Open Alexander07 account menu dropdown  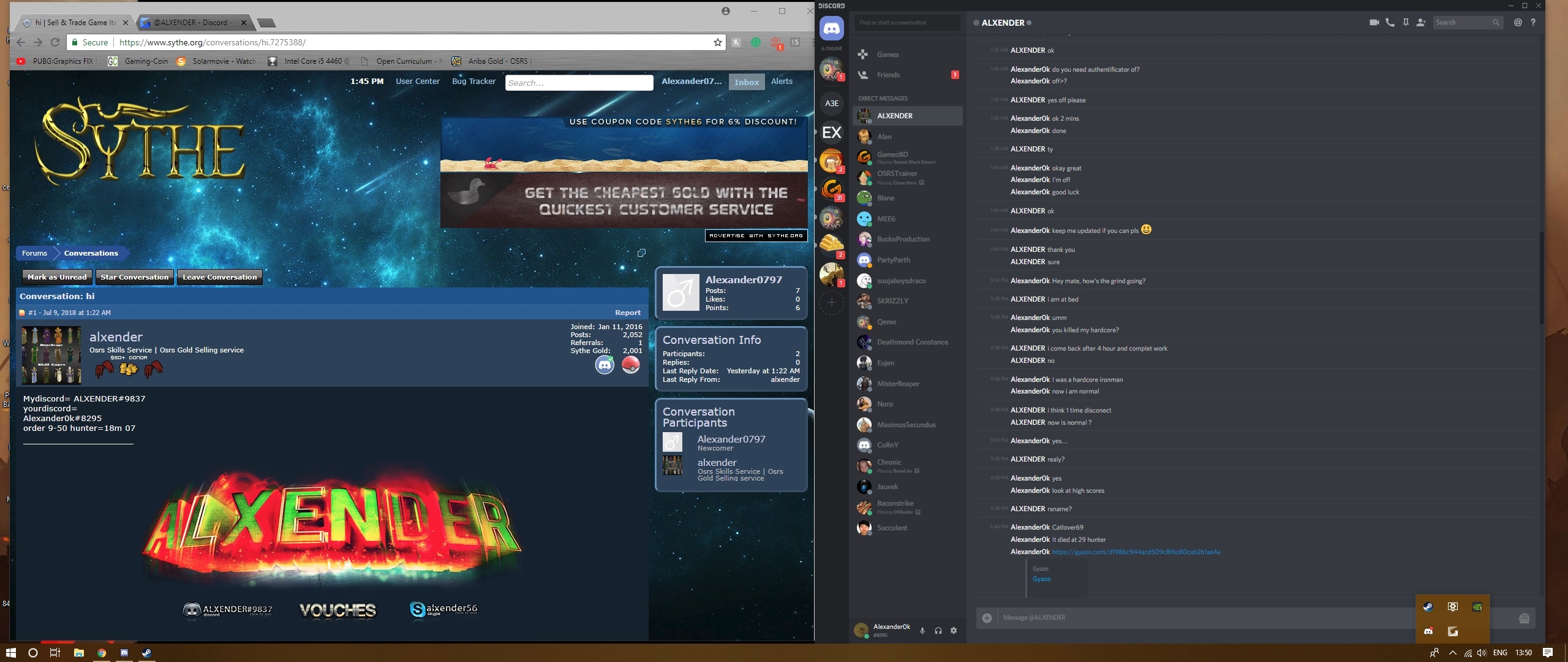(x=691, y=82)
